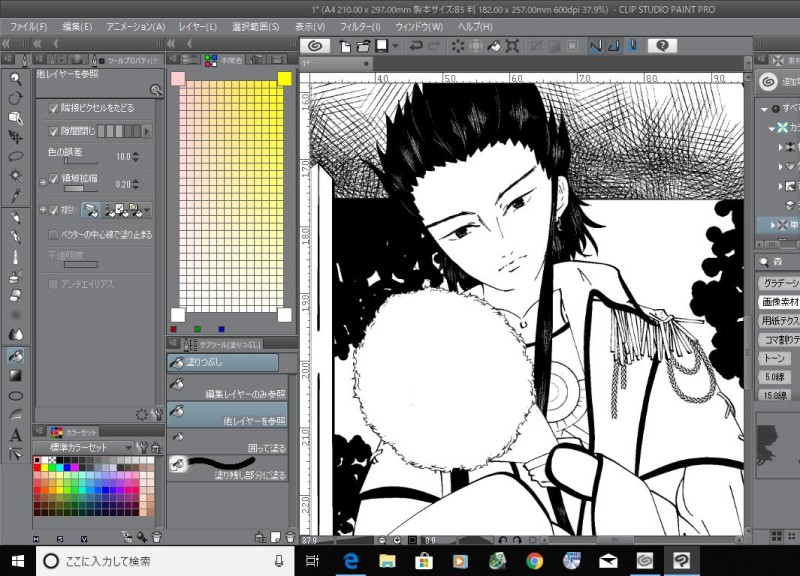Click the Save icon in command bar
Viewport: 800px width, 576px height.
382,46
